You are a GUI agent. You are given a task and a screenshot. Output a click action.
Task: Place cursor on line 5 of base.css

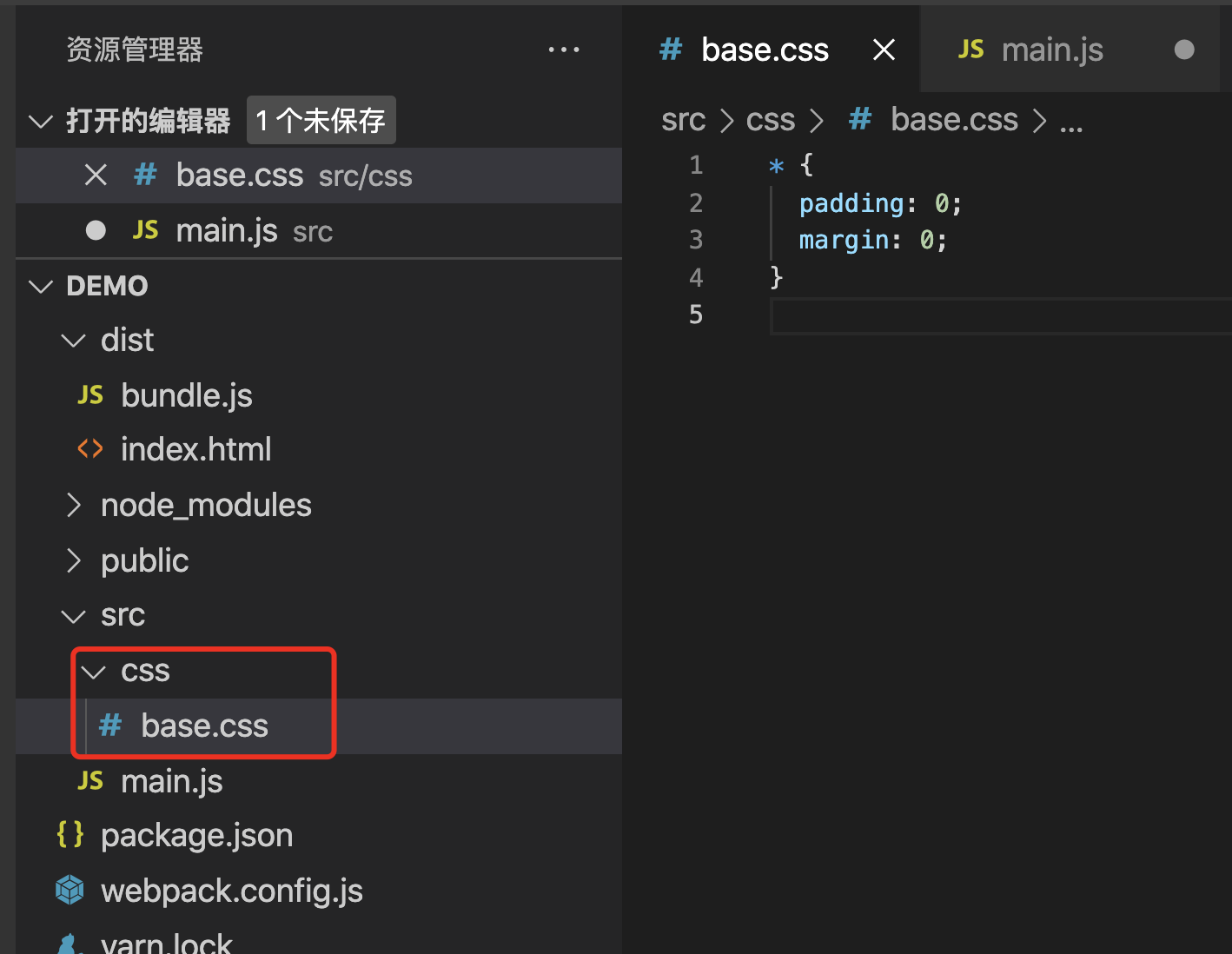[869, 315]
